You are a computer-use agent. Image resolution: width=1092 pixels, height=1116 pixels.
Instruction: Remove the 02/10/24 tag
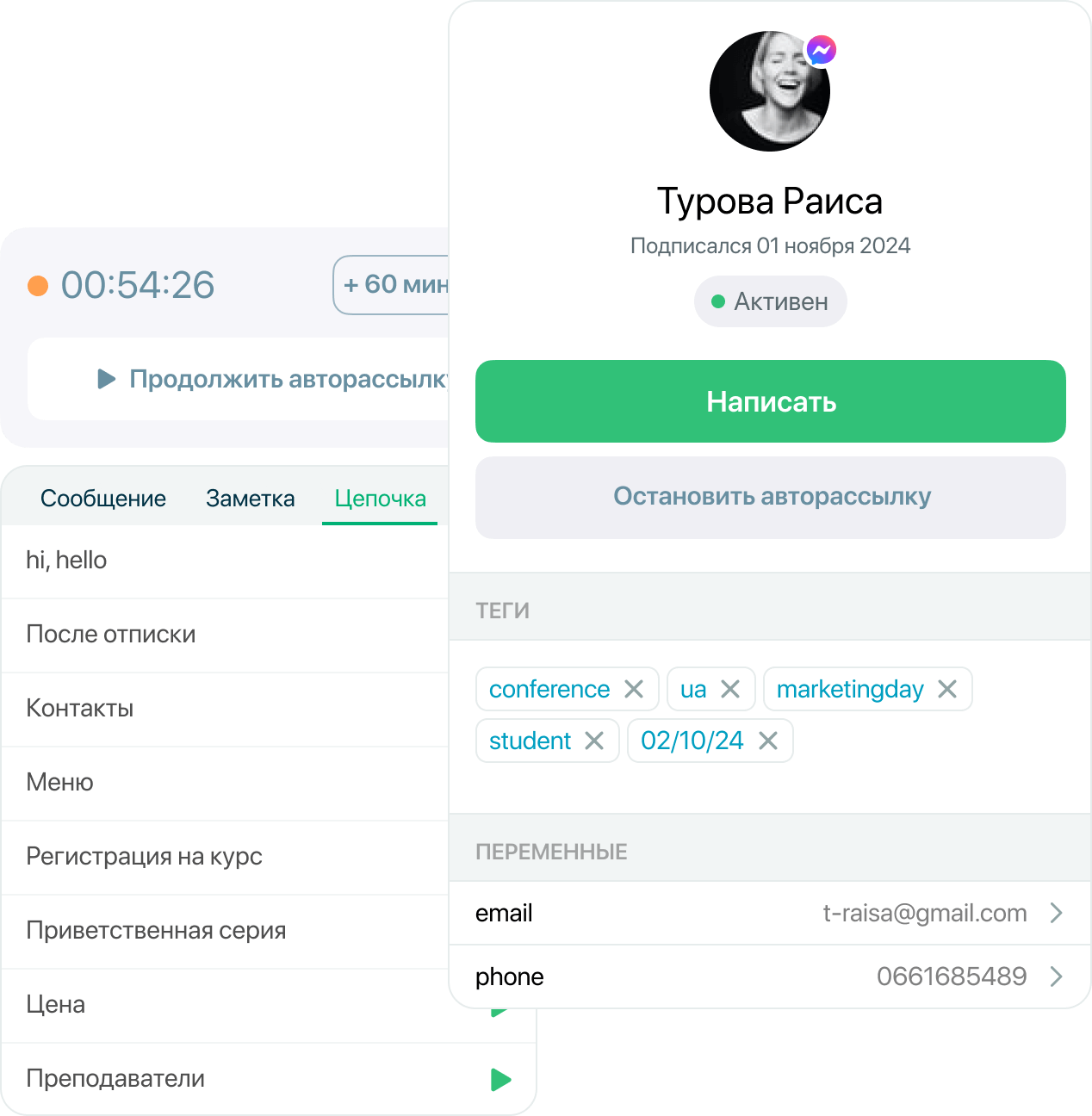click(x=769, y=741)
